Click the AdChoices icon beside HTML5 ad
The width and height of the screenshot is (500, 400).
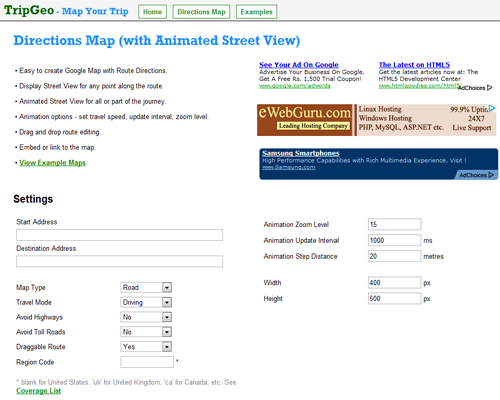[x=489, y=88]
